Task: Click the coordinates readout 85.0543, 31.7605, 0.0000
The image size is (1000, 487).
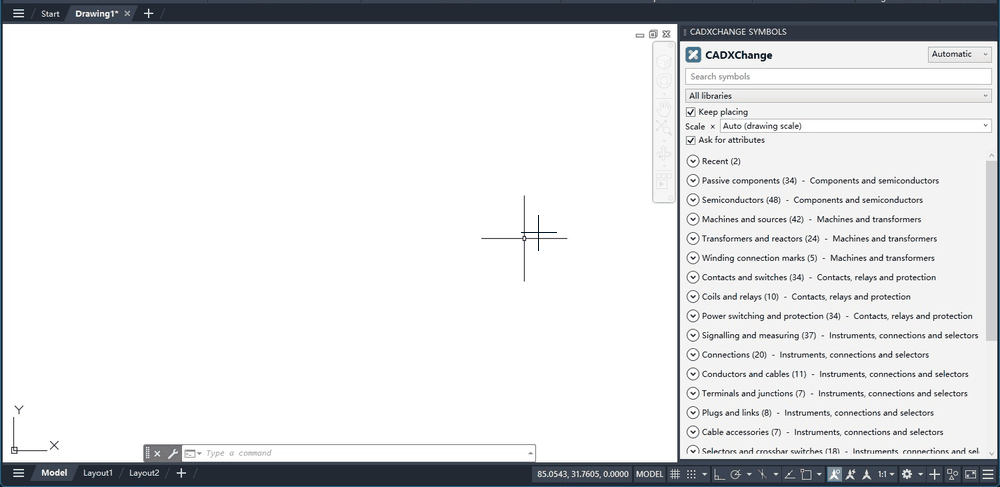Action: click(x=584, y=474)
